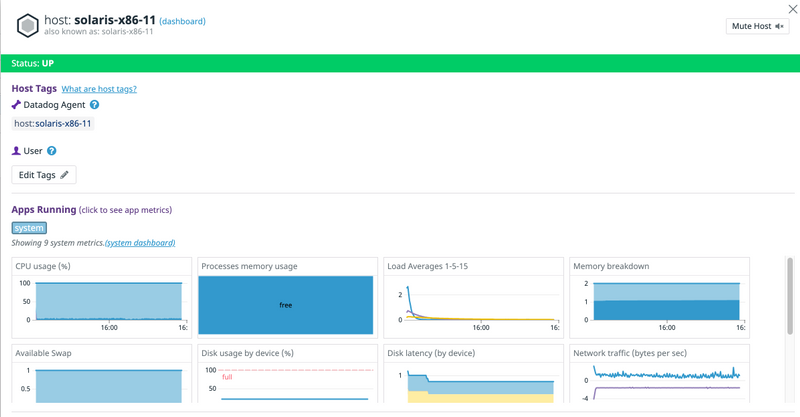Click the 'also known as' alias text
The height and width of the screenshot is (417, 800).
click(x=98, y=32)
